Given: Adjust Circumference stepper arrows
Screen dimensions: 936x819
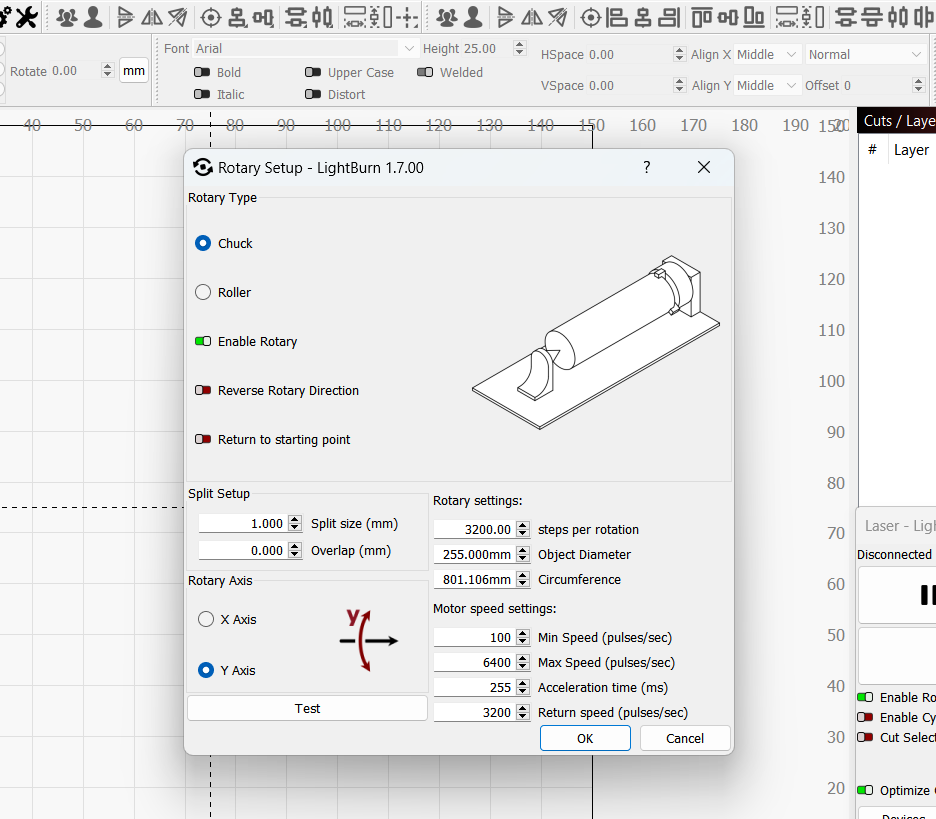Looking at the screenshot, I should (523, 579).
